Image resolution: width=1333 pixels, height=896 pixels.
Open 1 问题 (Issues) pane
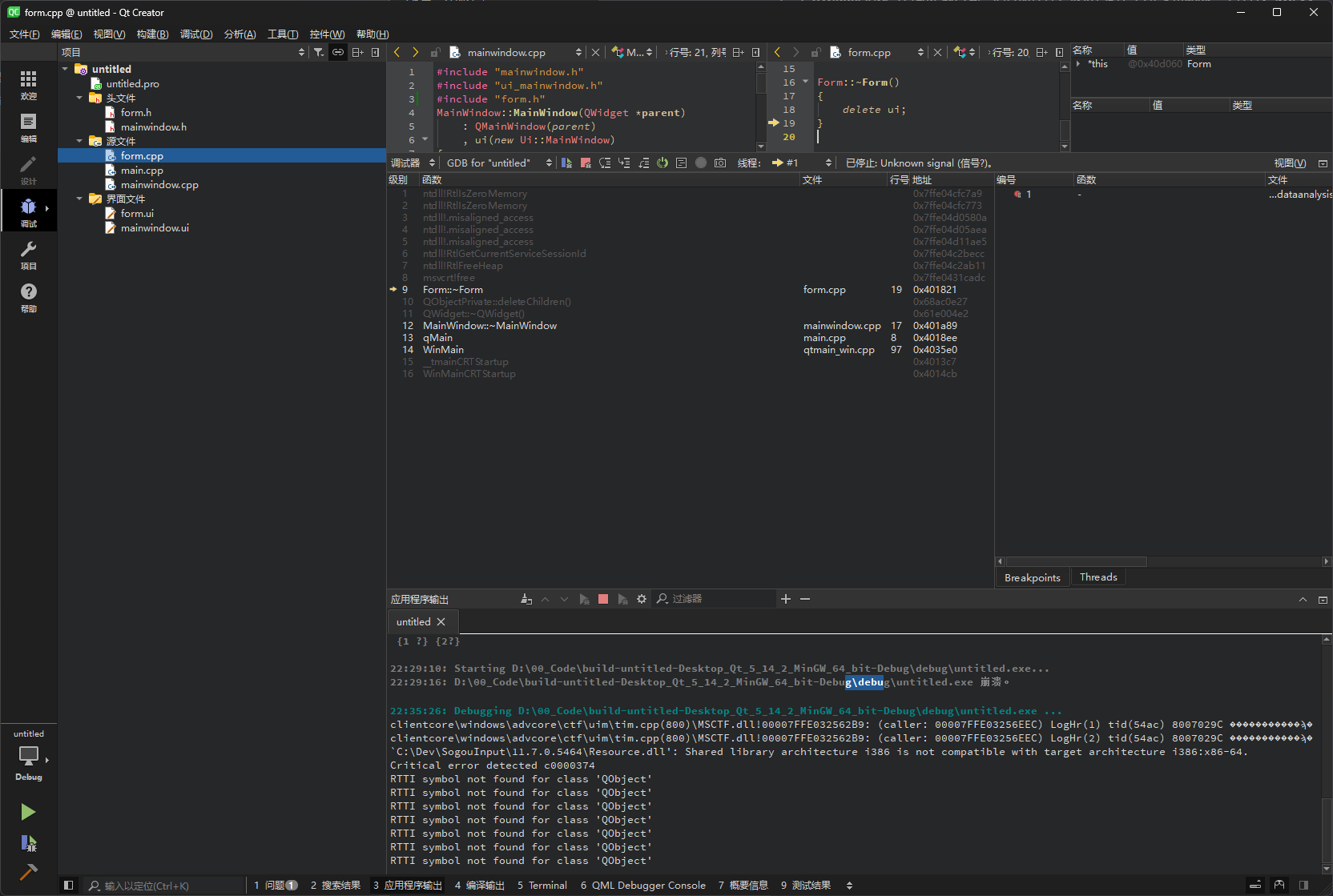tap(276, 885)
